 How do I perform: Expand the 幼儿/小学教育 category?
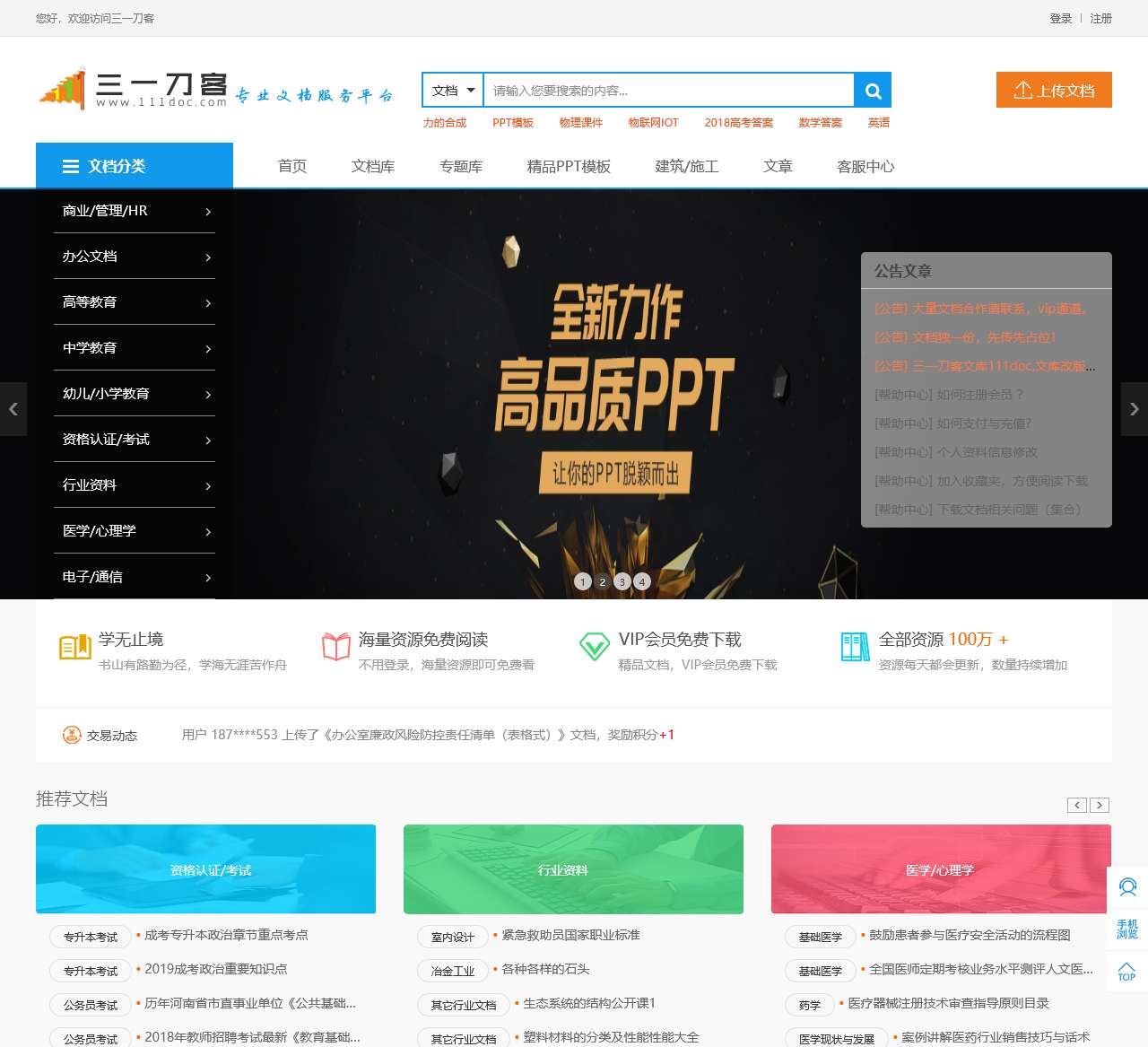pyautogui.click(x=135, y=394)
